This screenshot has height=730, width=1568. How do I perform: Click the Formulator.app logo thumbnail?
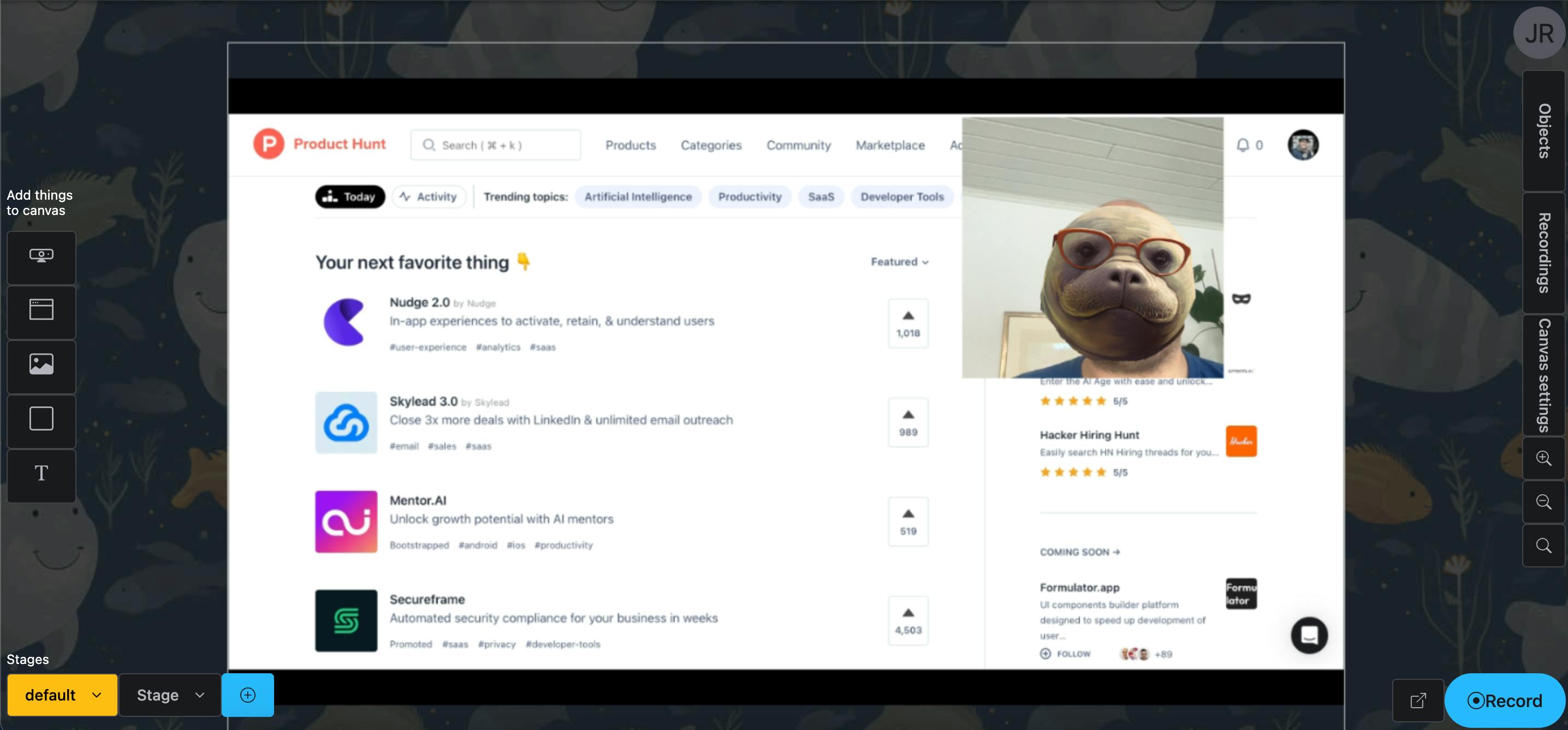(1241, 594)
